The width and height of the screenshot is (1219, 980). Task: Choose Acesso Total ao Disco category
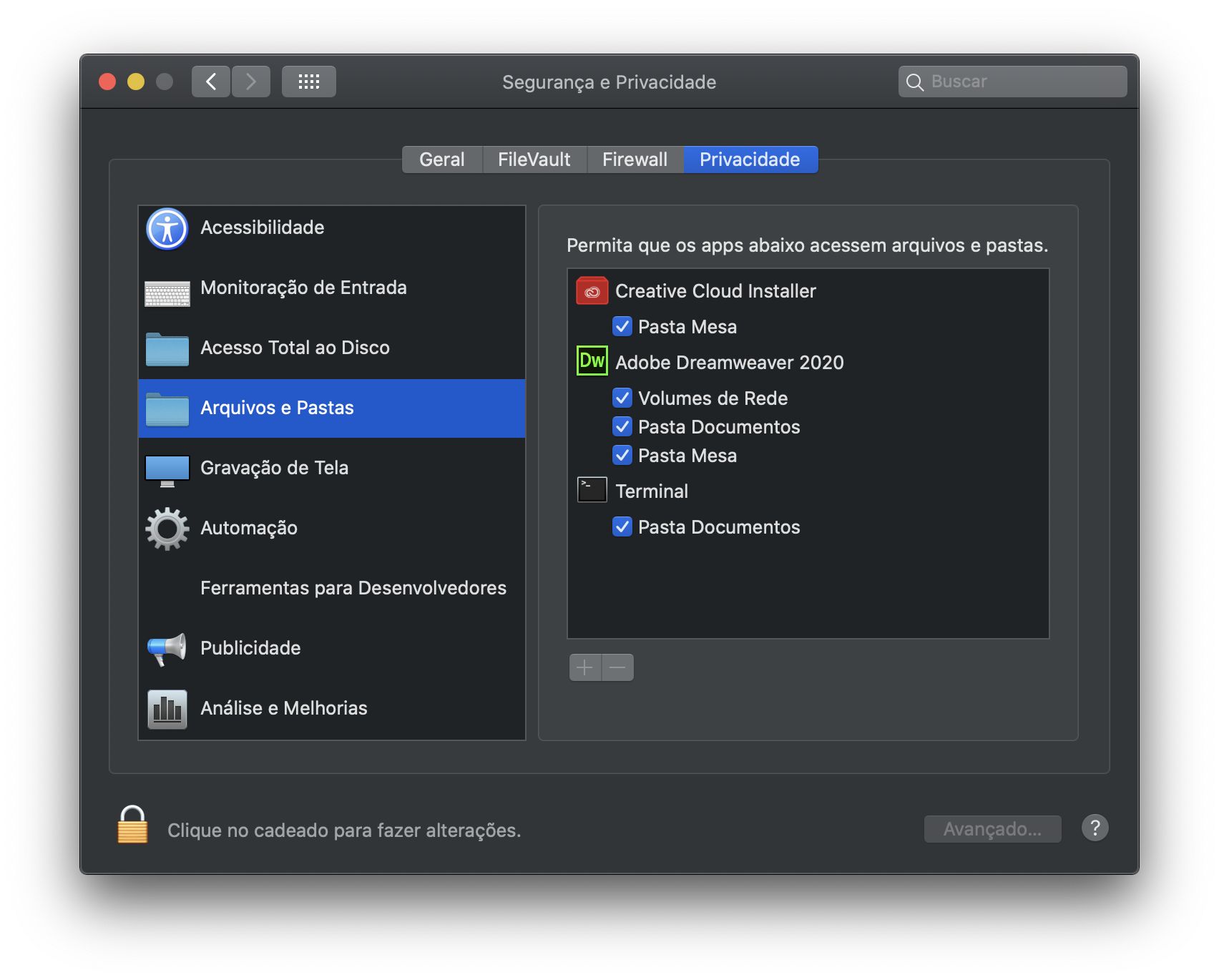click(x=332, y=349)
